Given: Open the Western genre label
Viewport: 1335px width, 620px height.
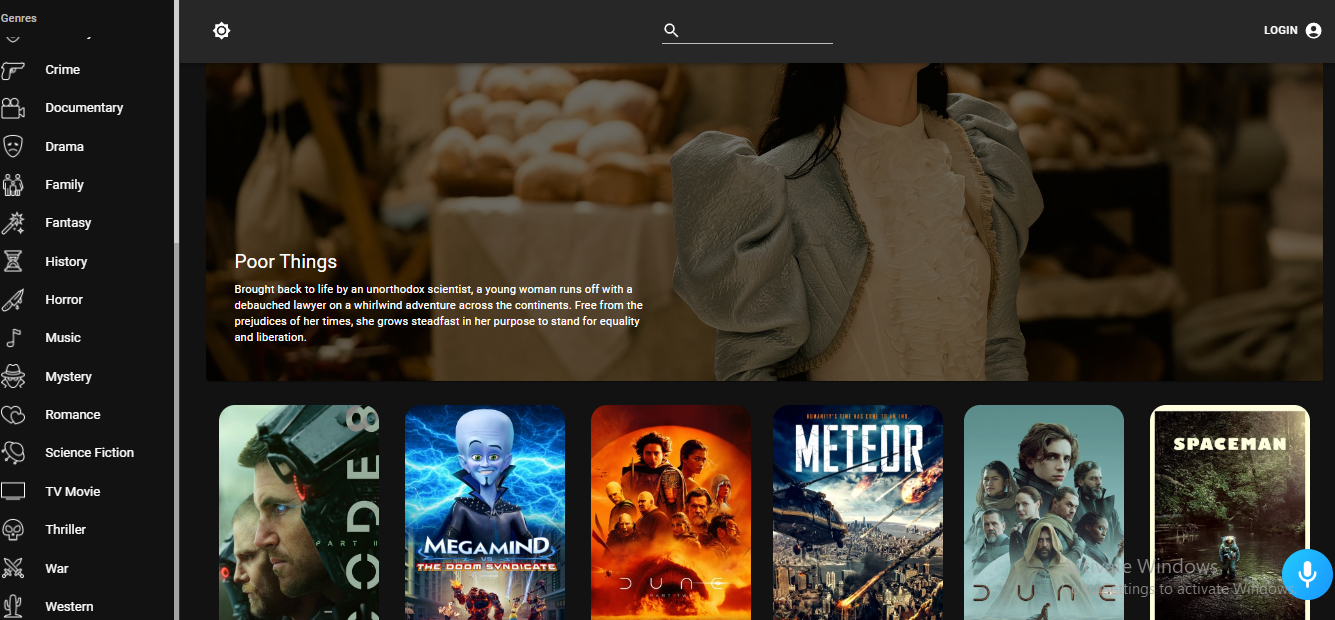Looking at the screenshot, I should click(x=69, y=607).
